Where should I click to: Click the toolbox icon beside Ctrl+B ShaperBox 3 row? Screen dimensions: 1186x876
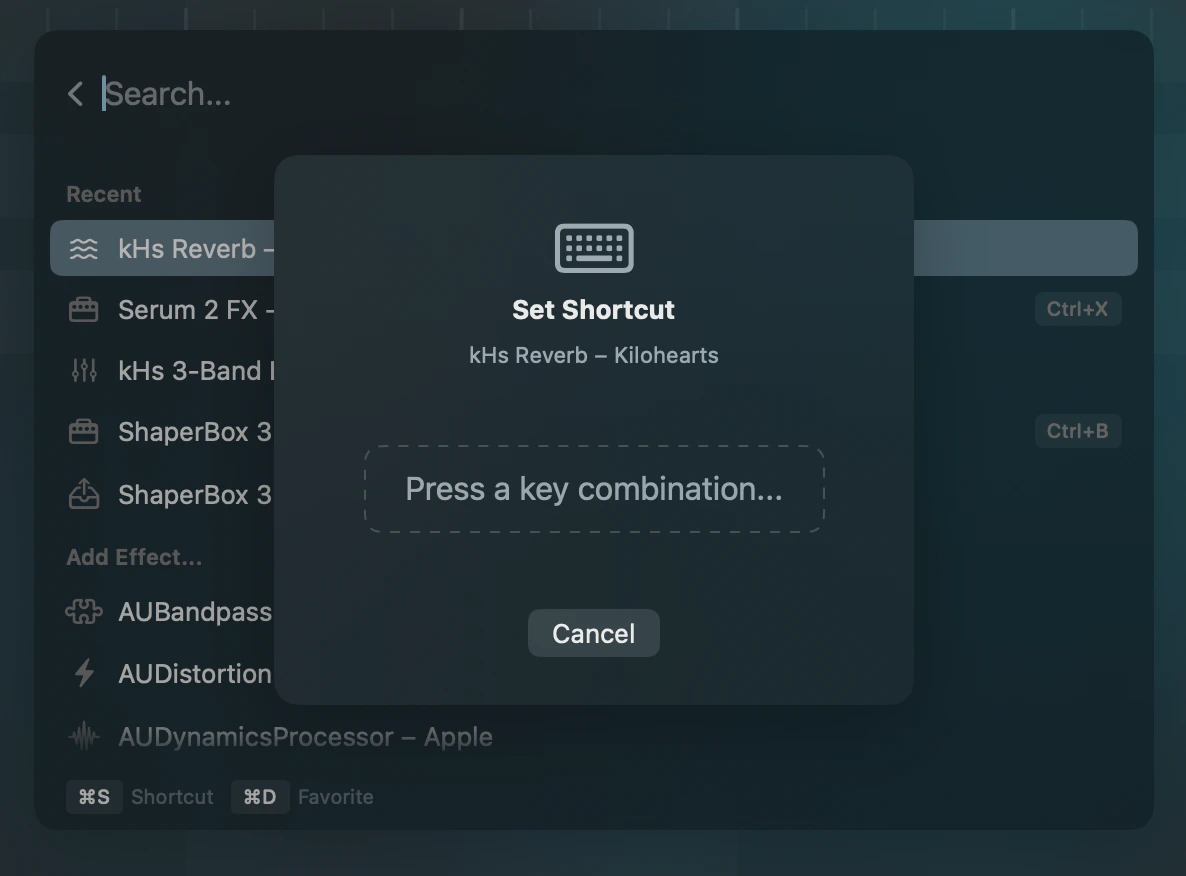tap(83, 431)
